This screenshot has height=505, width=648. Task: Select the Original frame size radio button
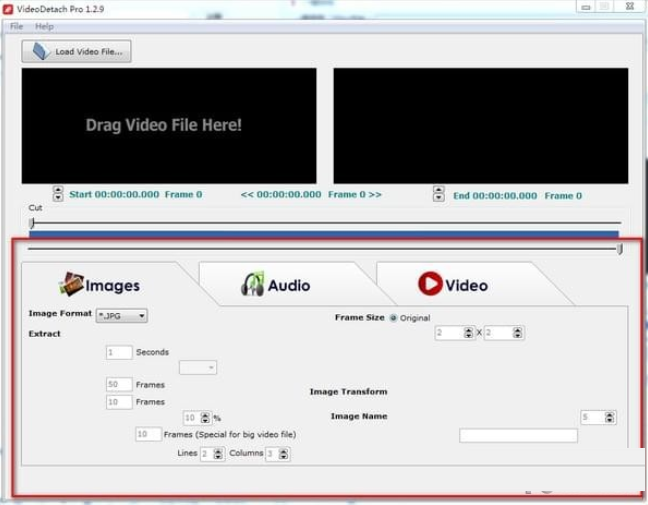click(393, 318)
